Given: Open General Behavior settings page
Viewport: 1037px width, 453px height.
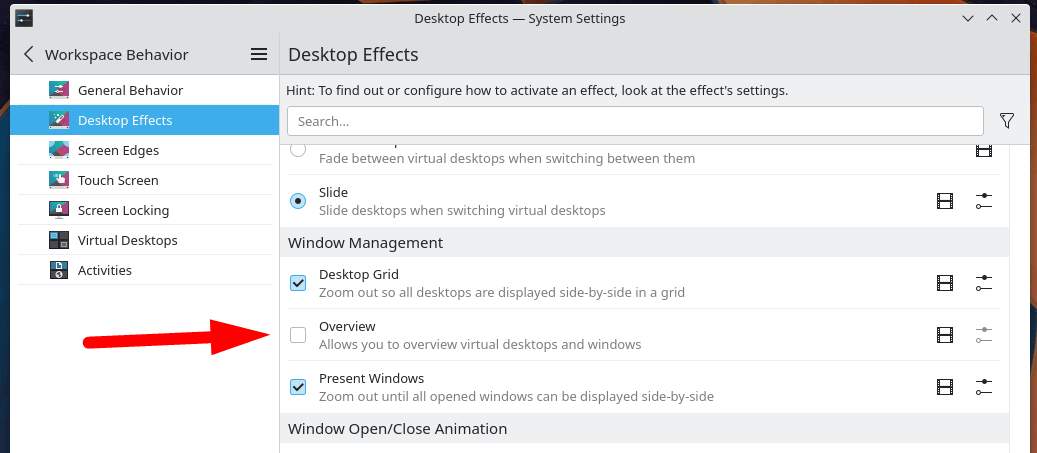Looking at the screenshot, I should point(130,90).
